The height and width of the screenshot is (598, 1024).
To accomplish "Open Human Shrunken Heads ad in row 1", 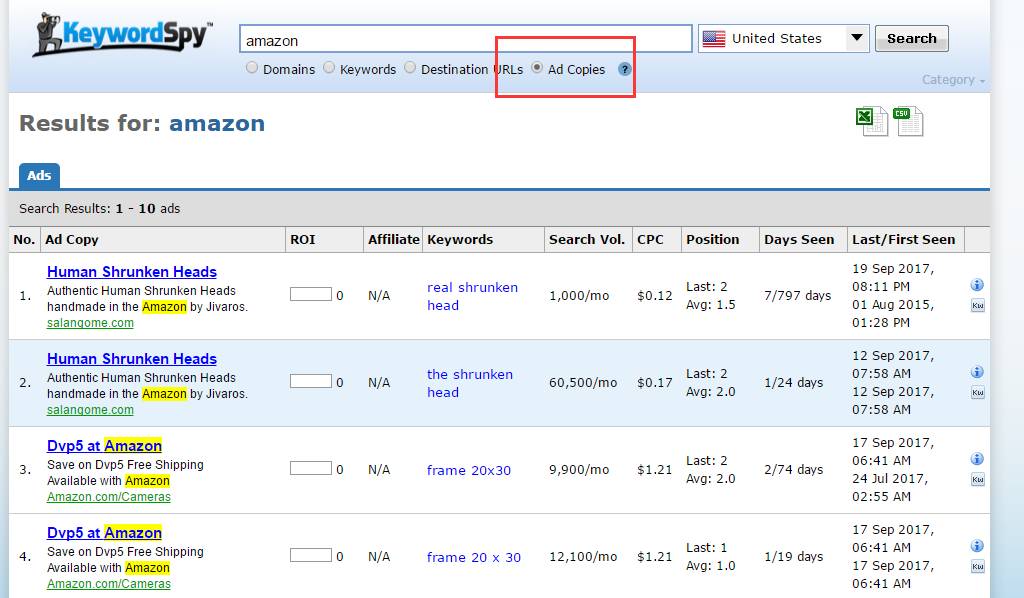I will (x=132, y=272).
